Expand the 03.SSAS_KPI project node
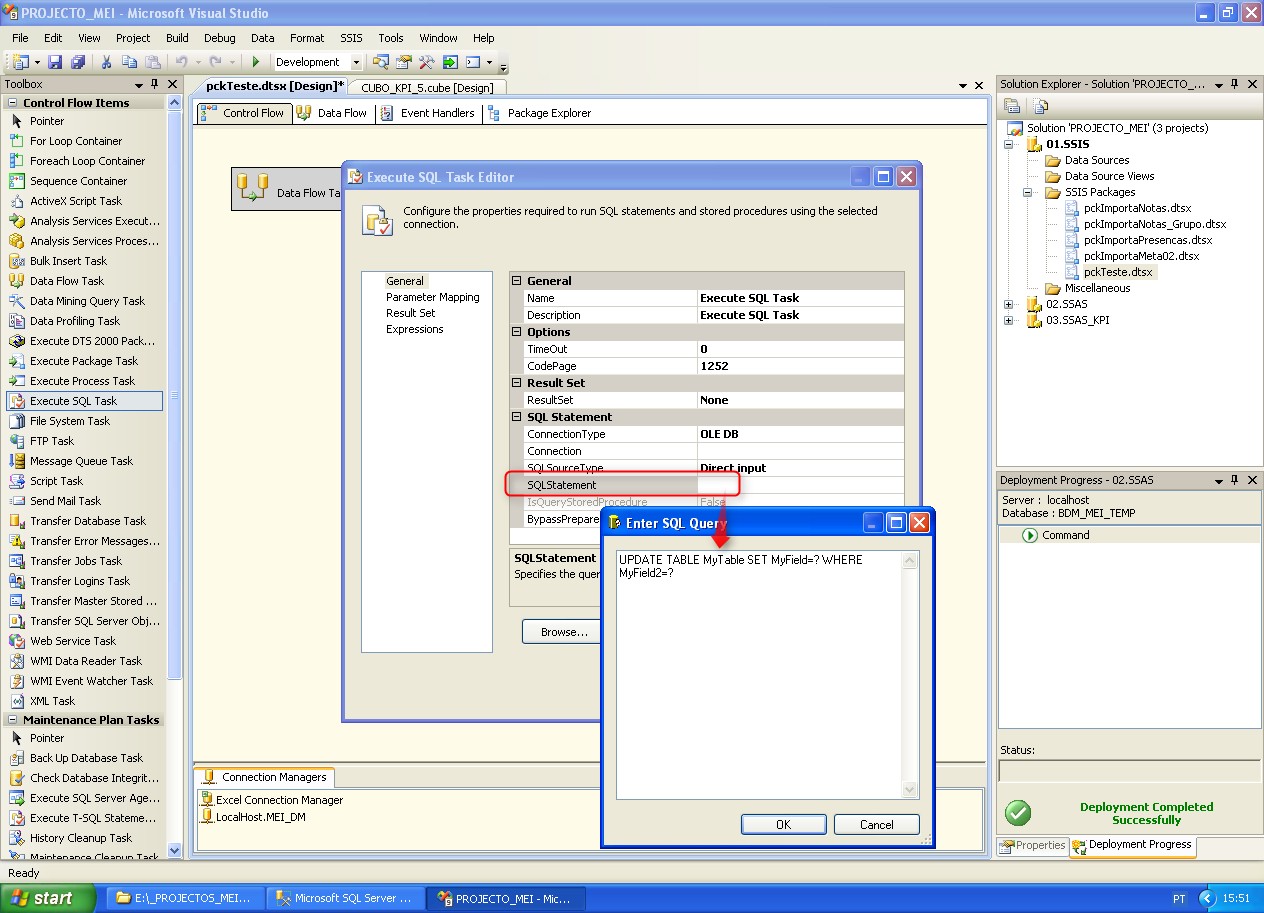1264x913 pixels. (x=1008, y=320)
